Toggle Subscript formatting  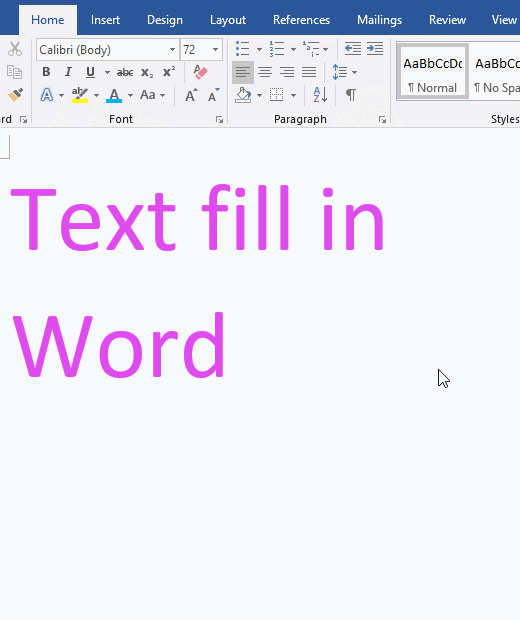click(x=147, y=72)
